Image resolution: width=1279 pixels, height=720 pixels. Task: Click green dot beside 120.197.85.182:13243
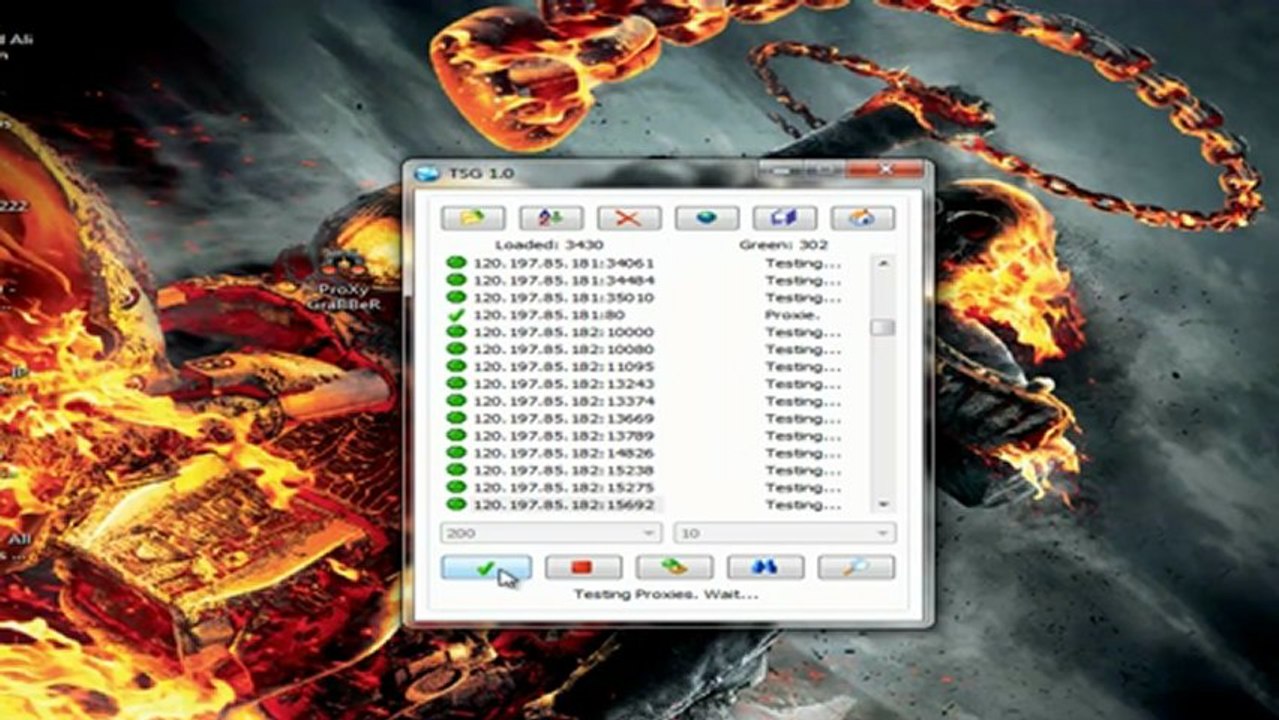(456, 384)
